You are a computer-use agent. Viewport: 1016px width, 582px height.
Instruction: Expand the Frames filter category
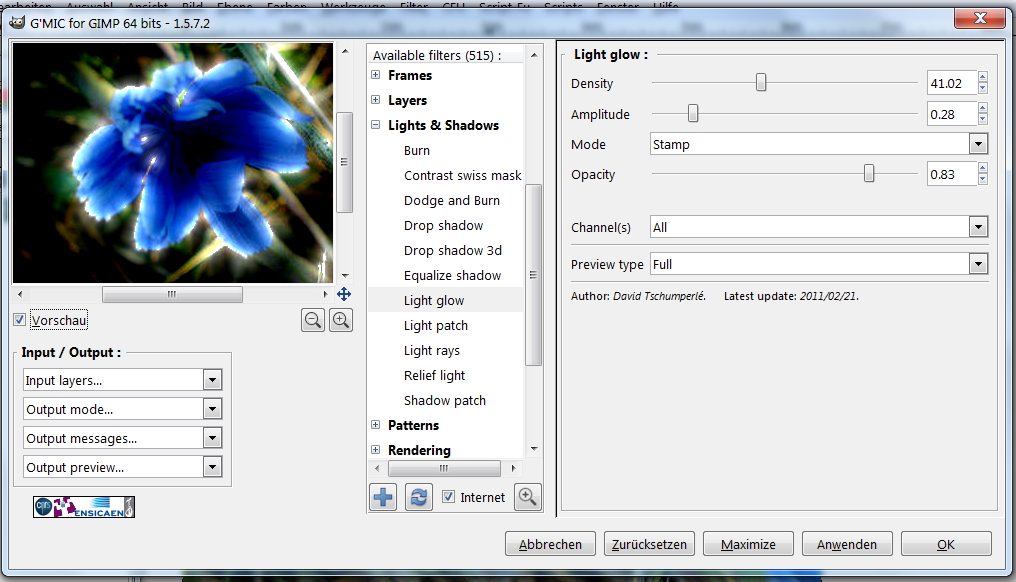tap(375, 75)
